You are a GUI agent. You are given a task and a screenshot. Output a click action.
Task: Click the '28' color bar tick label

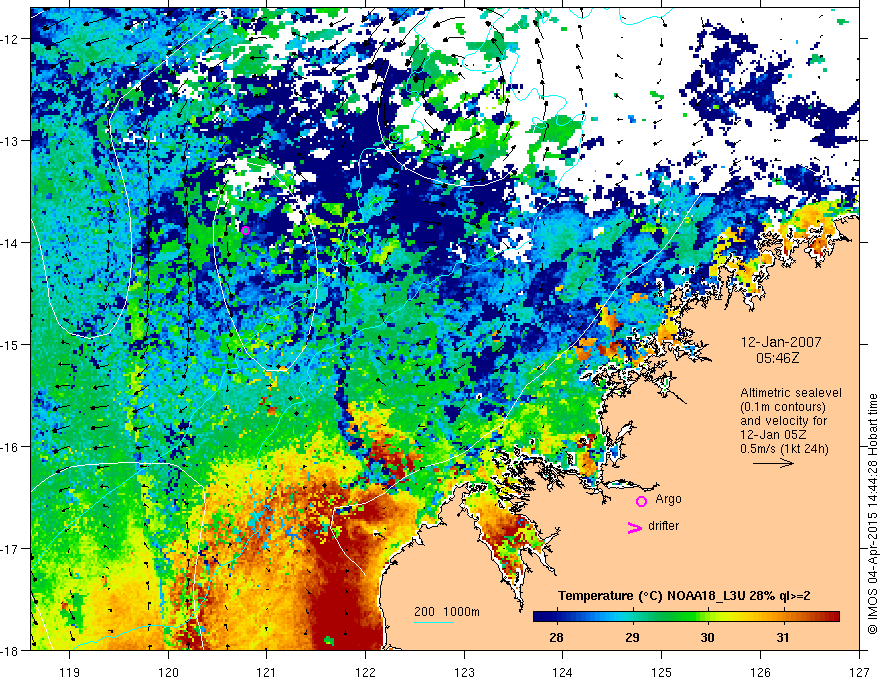[x=556, y=637]
